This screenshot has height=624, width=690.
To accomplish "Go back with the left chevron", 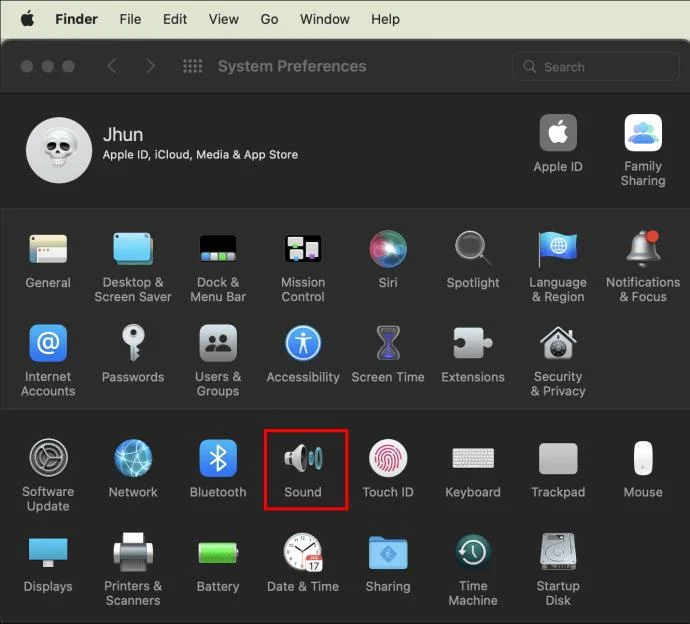I will [112, 66].
